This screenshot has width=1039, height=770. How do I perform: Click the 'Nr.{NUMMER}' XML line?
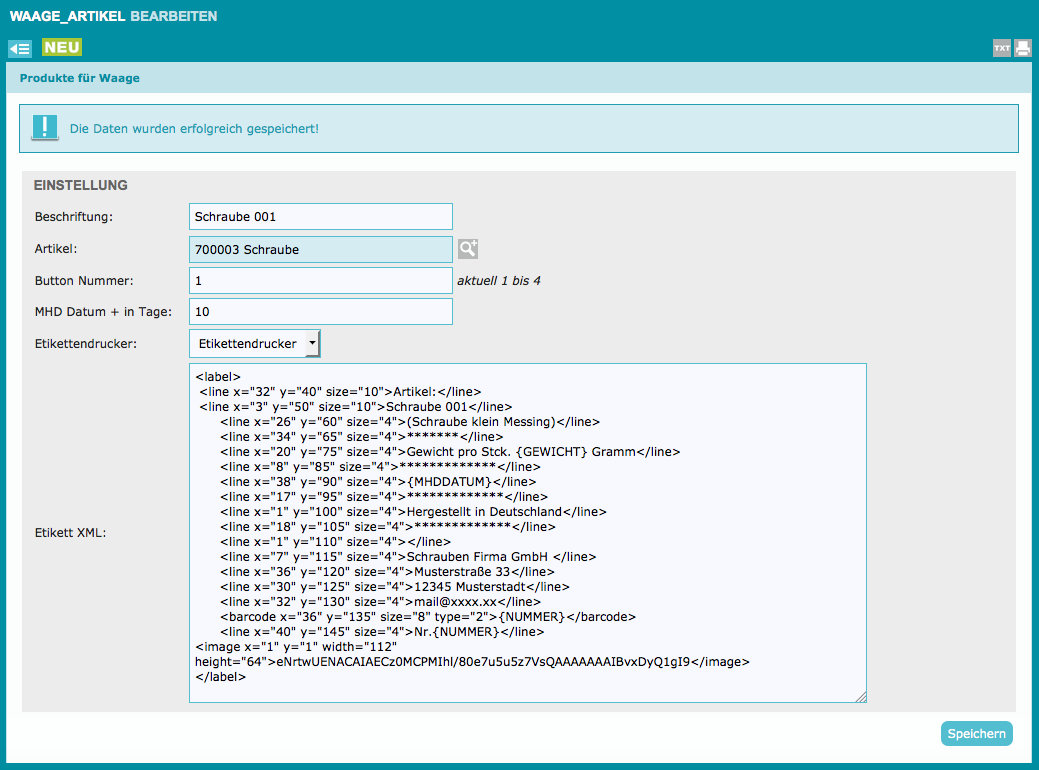(382, 632)
